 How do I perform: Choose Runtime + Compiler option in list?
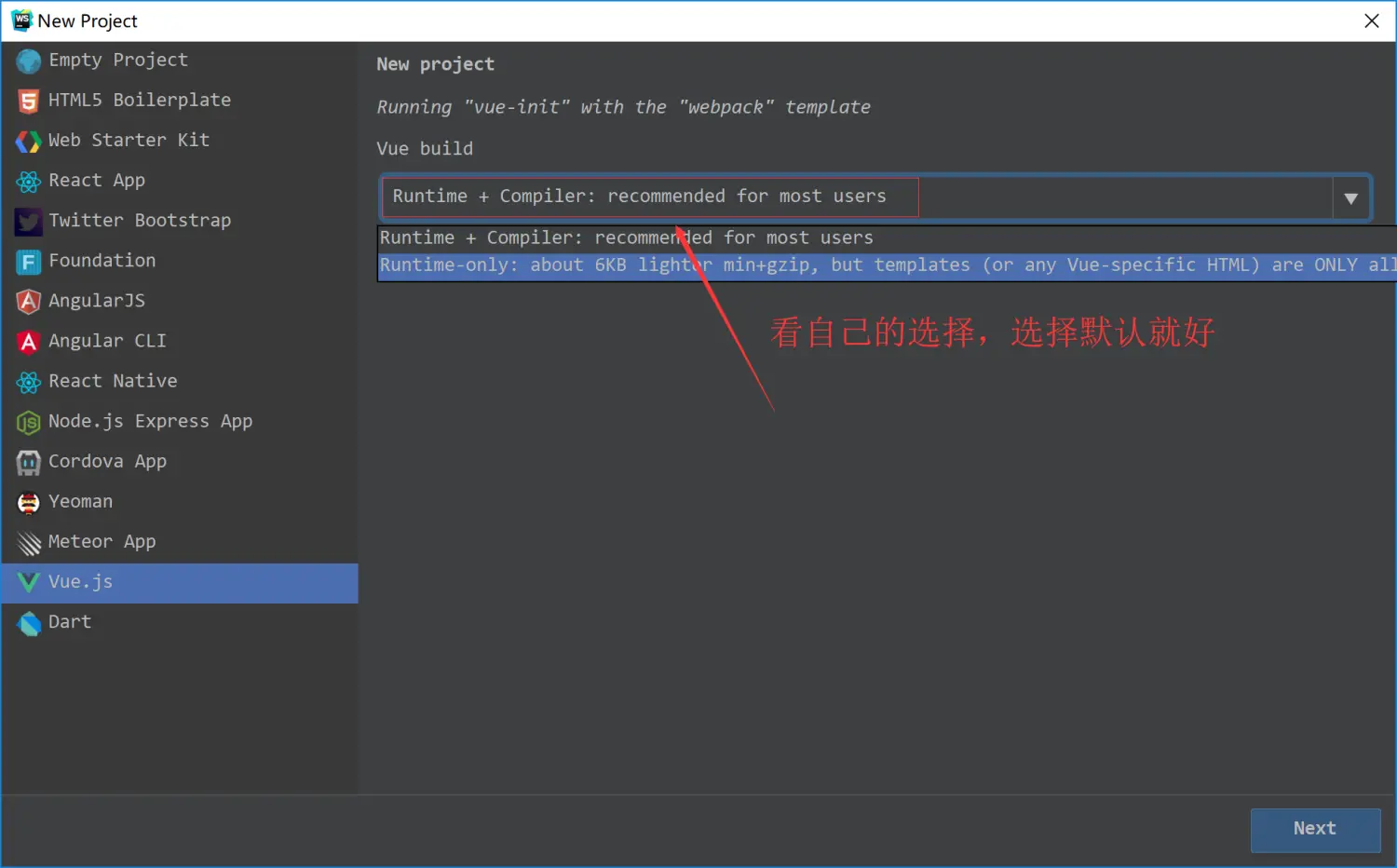[887, 237]
